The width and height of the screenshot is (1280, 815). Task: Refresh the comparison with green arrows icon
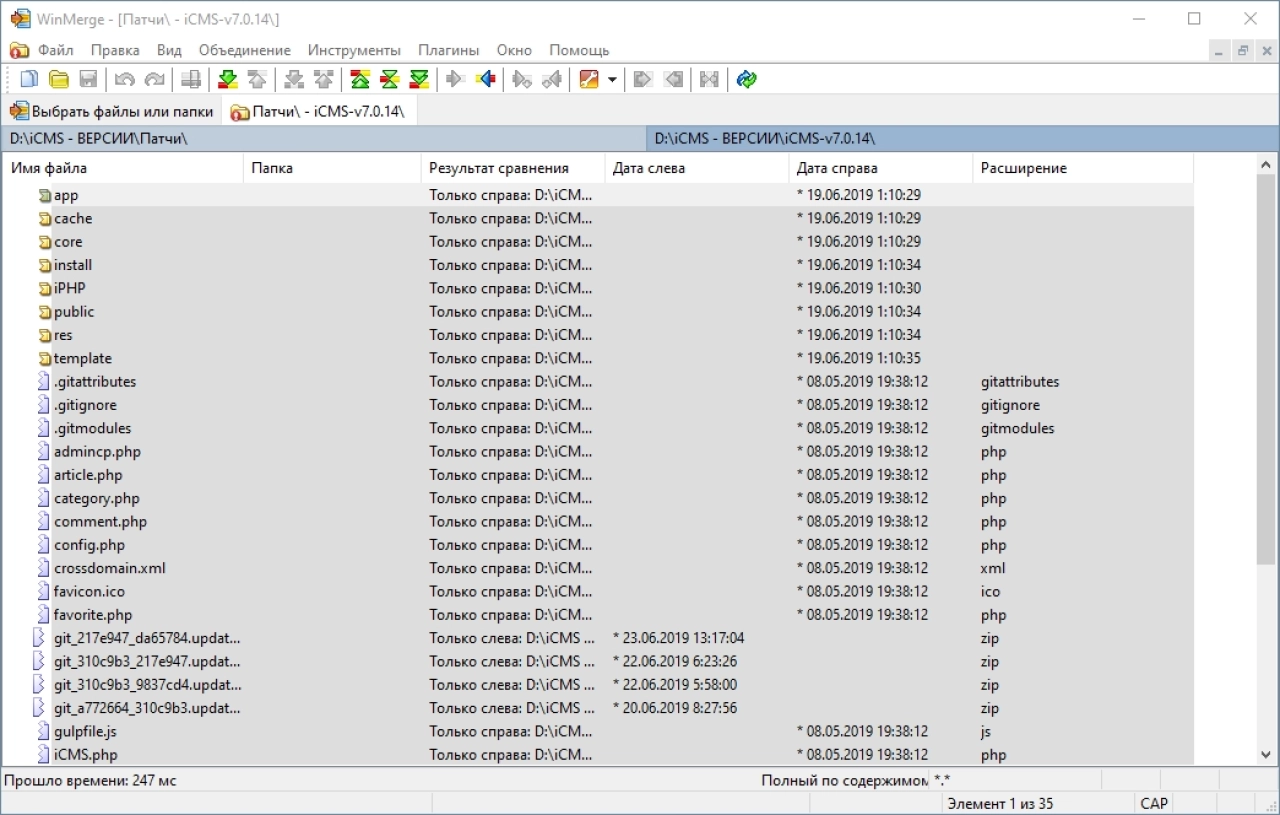(x=746, y=79)
